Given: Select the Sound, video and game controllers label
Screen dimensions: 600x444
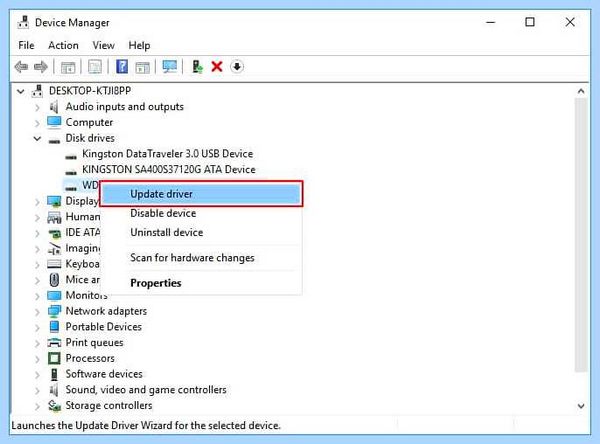Looking at the screenshot, I should click(146, 390).
